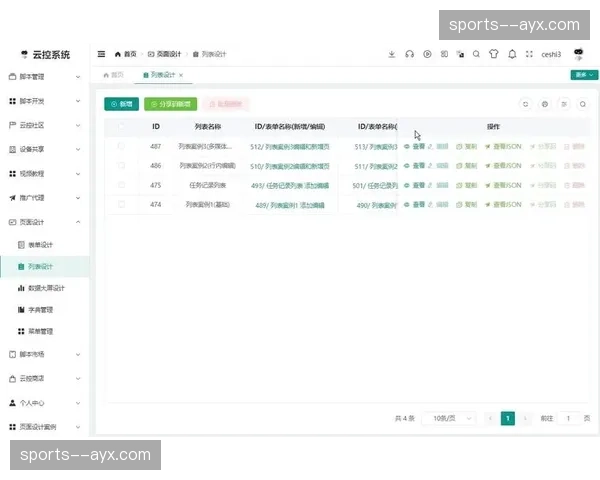Click the green 分享码新增 button
Viewport: 600px width, 480px height.
(x=171, y=104)
